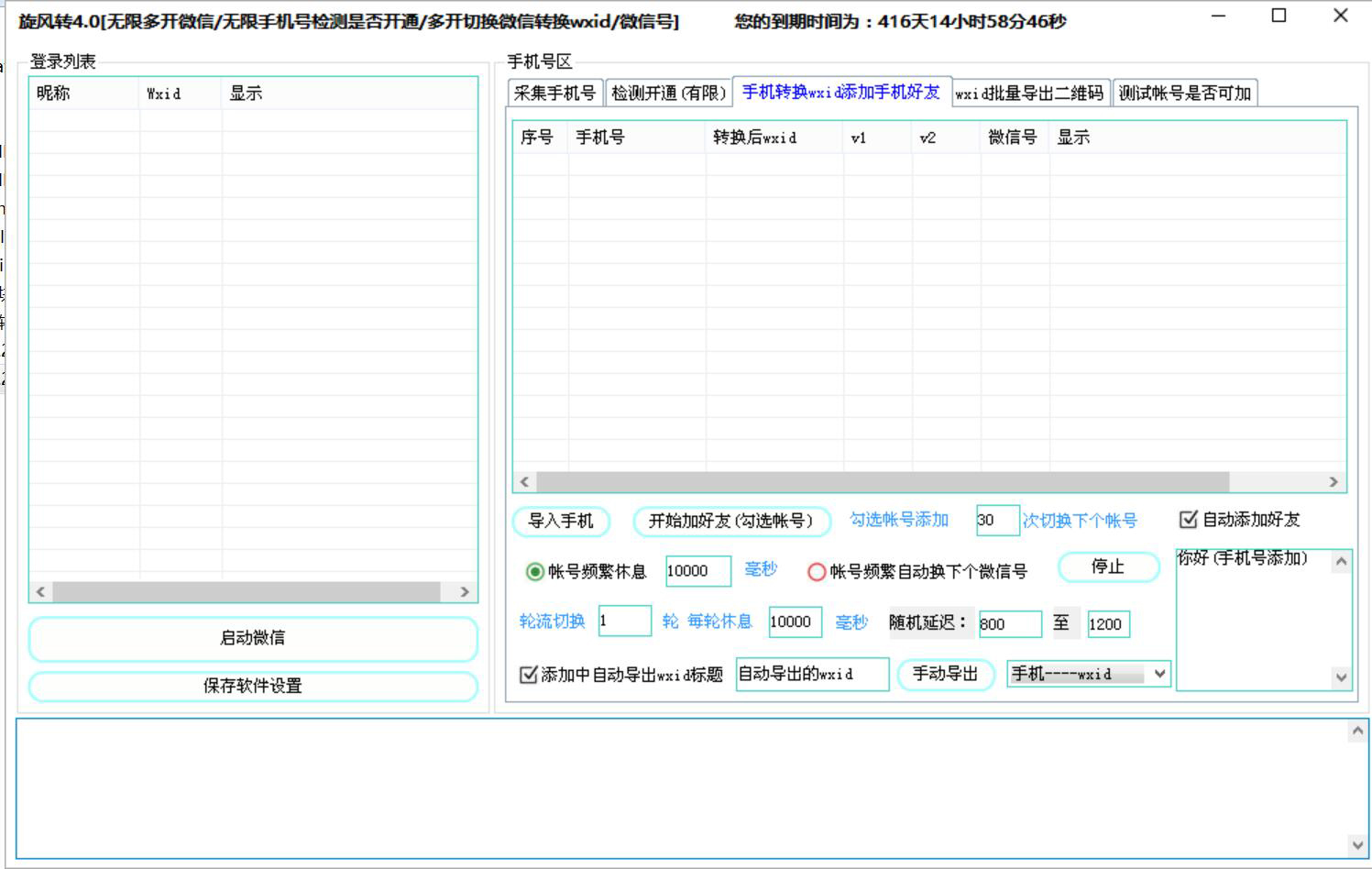Click the login list horizontal scrollbar thumb

tap(246, 592)
